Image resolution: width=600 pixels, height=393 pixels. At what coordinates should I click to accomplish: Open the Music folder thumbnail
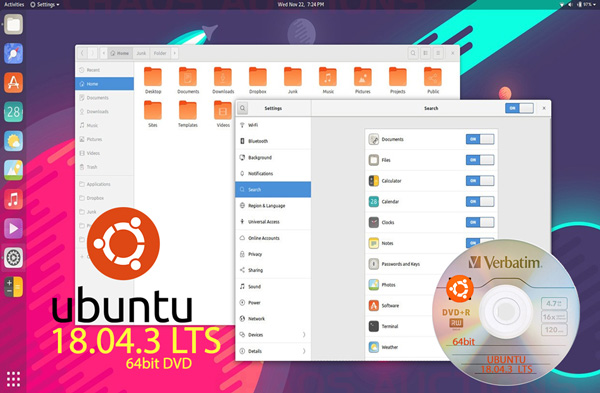(x=328, y=80)
